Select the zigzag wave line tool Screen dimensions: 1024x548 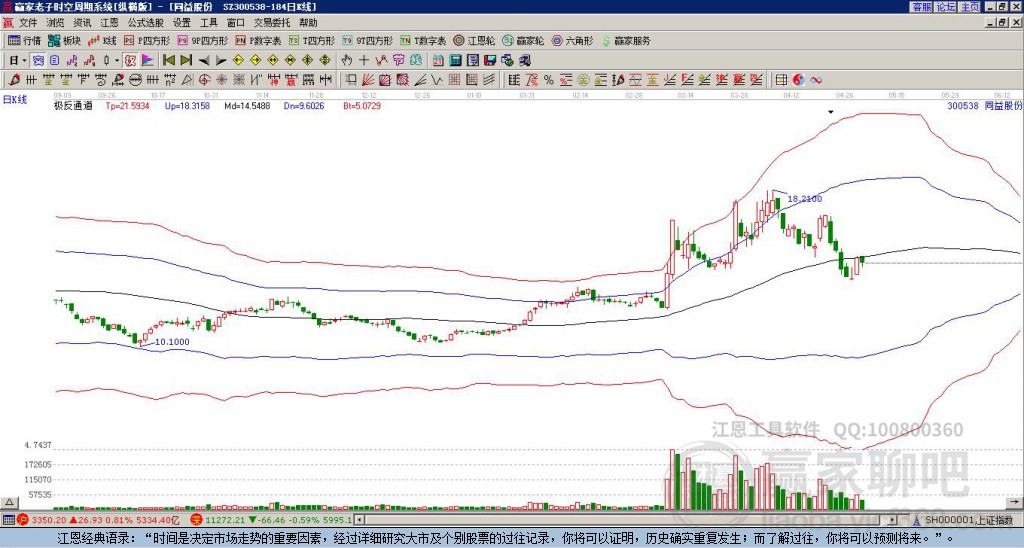click(x=436, y=80)
